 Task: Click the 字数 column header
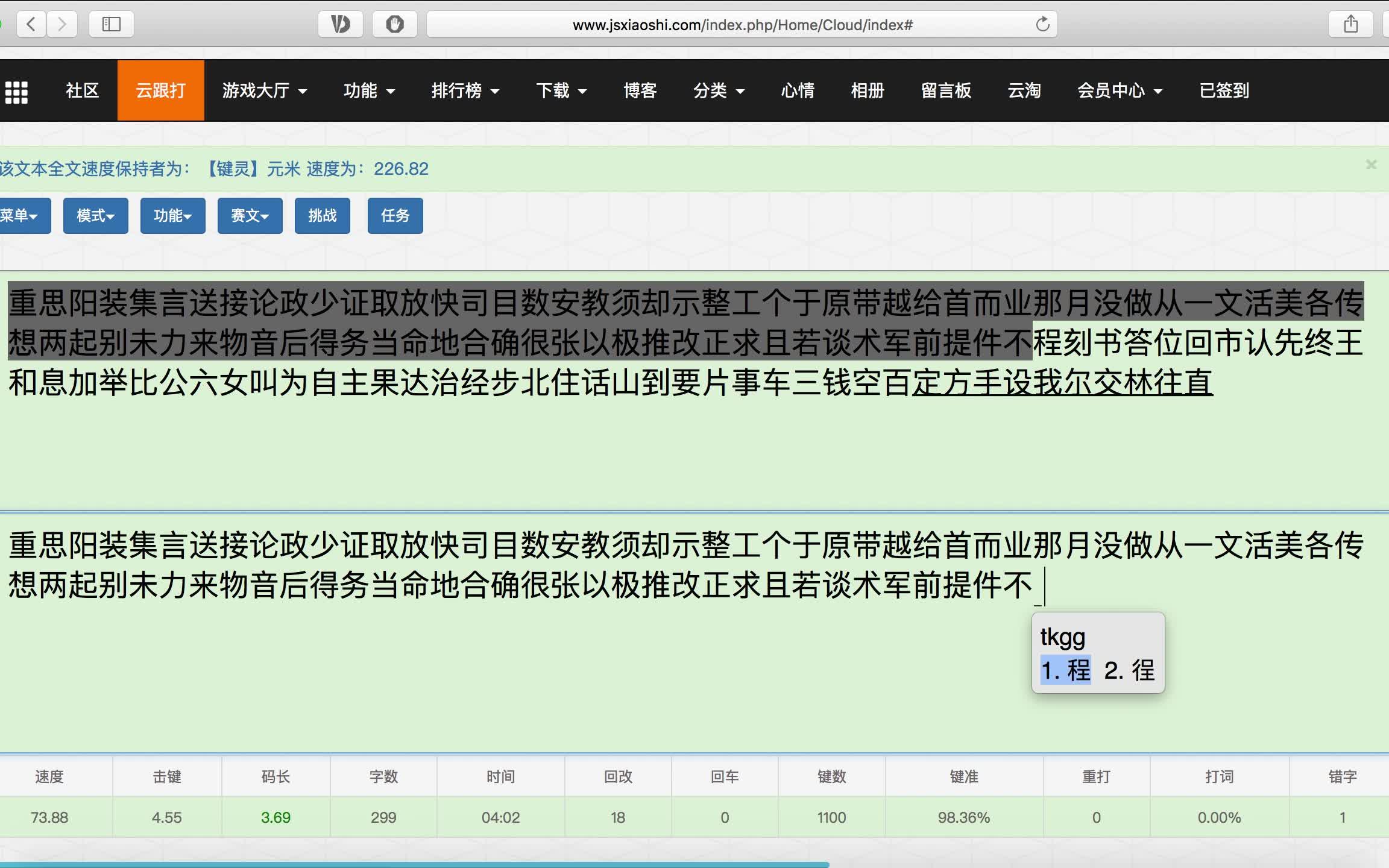point(383,776)
